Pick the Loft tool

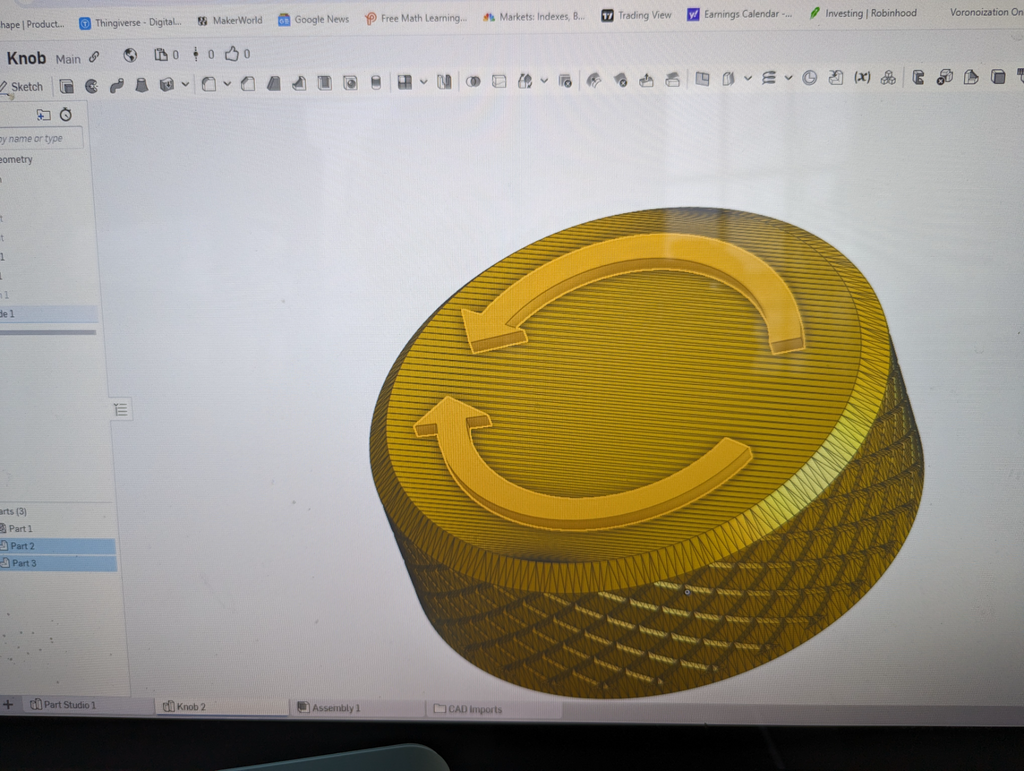point(141,85)
